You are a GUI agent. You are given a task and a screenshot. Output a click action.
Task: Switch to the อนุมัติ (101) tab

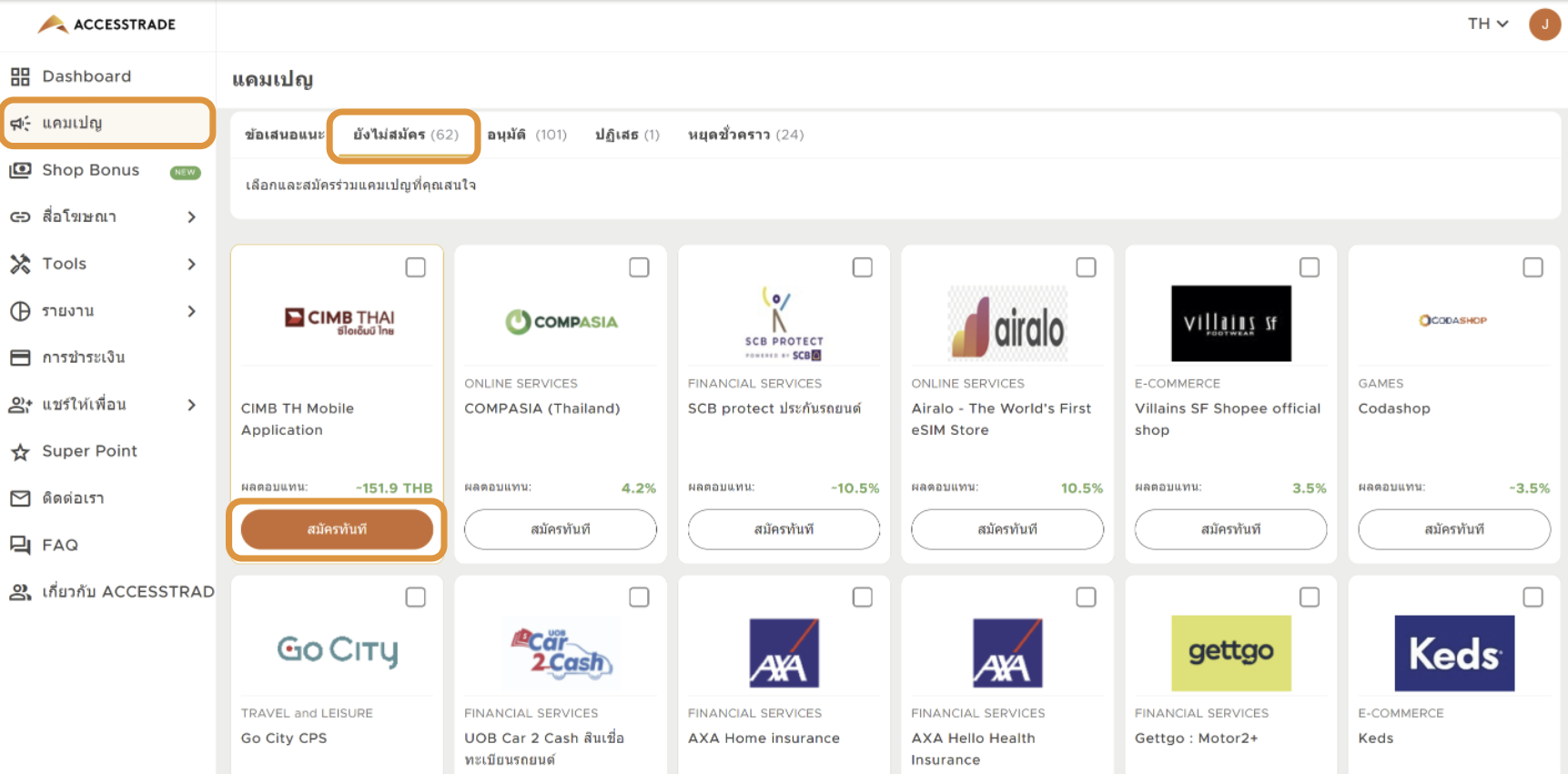[x=527, y=135]
